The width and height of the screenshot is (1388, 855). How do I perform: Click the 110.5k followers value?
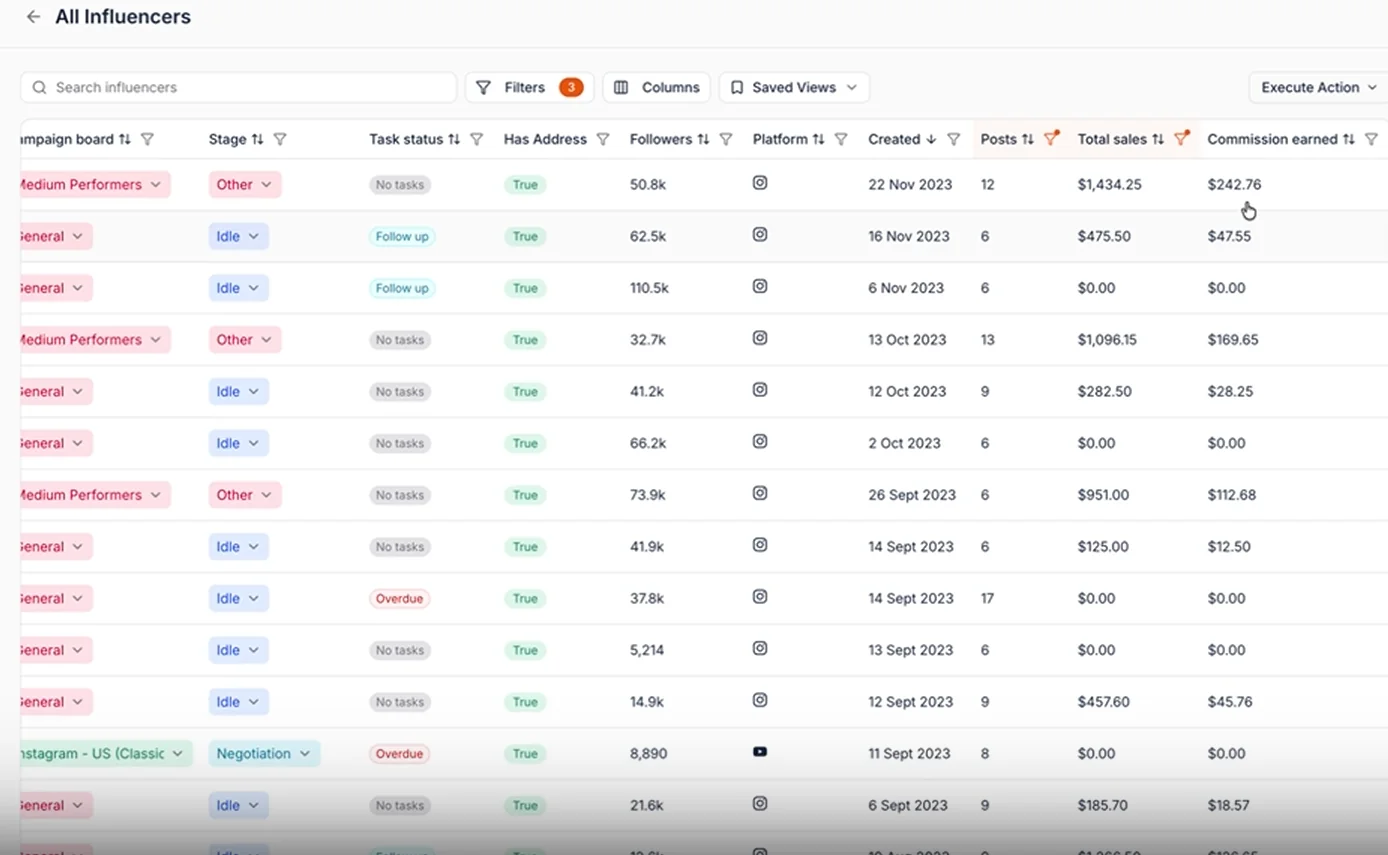(x=649, y=288)
